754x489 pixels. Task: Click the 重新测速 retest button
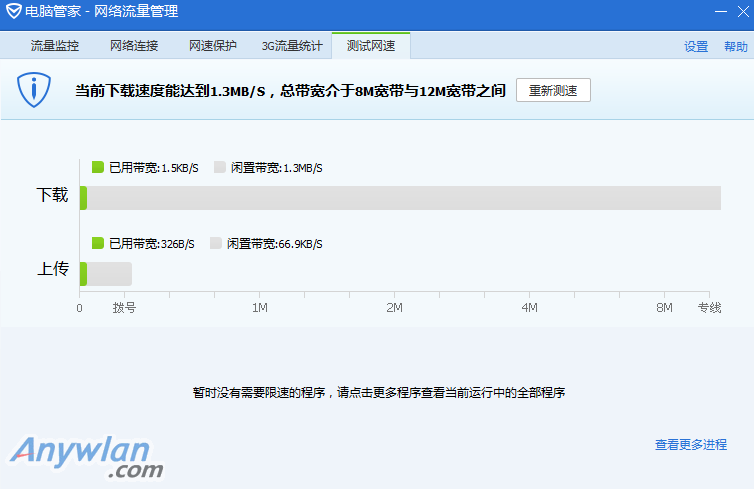pyautogui.click(x=553, y=90)
